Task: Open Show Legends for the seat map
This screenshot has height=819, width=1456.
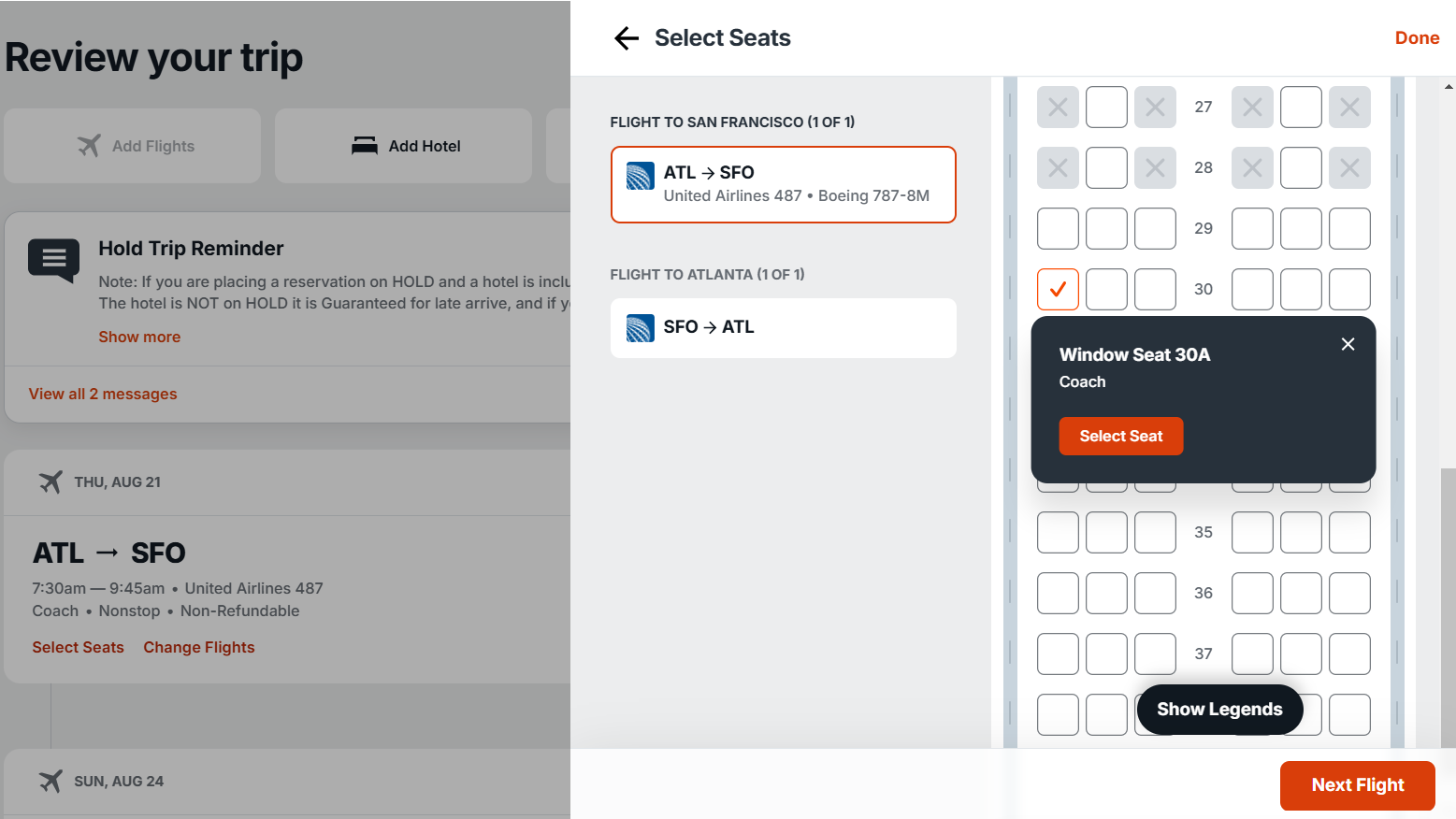Action: point(1219,710)
